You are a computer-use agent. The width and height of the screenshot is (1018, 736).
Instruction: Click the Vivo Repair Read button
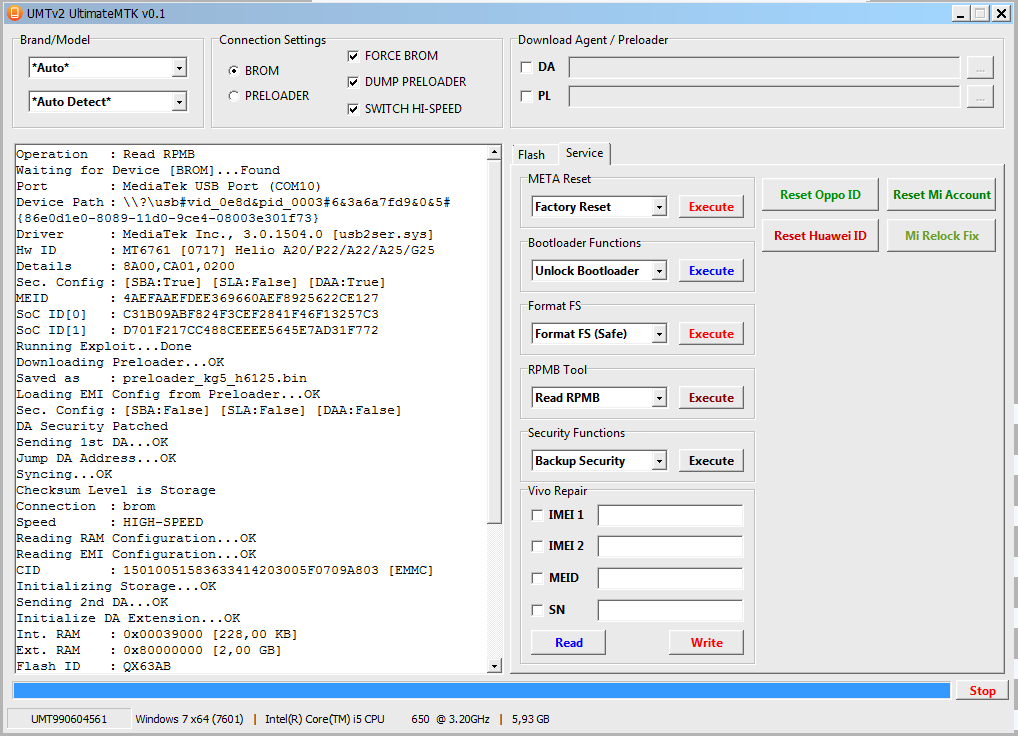coord(569,643)
